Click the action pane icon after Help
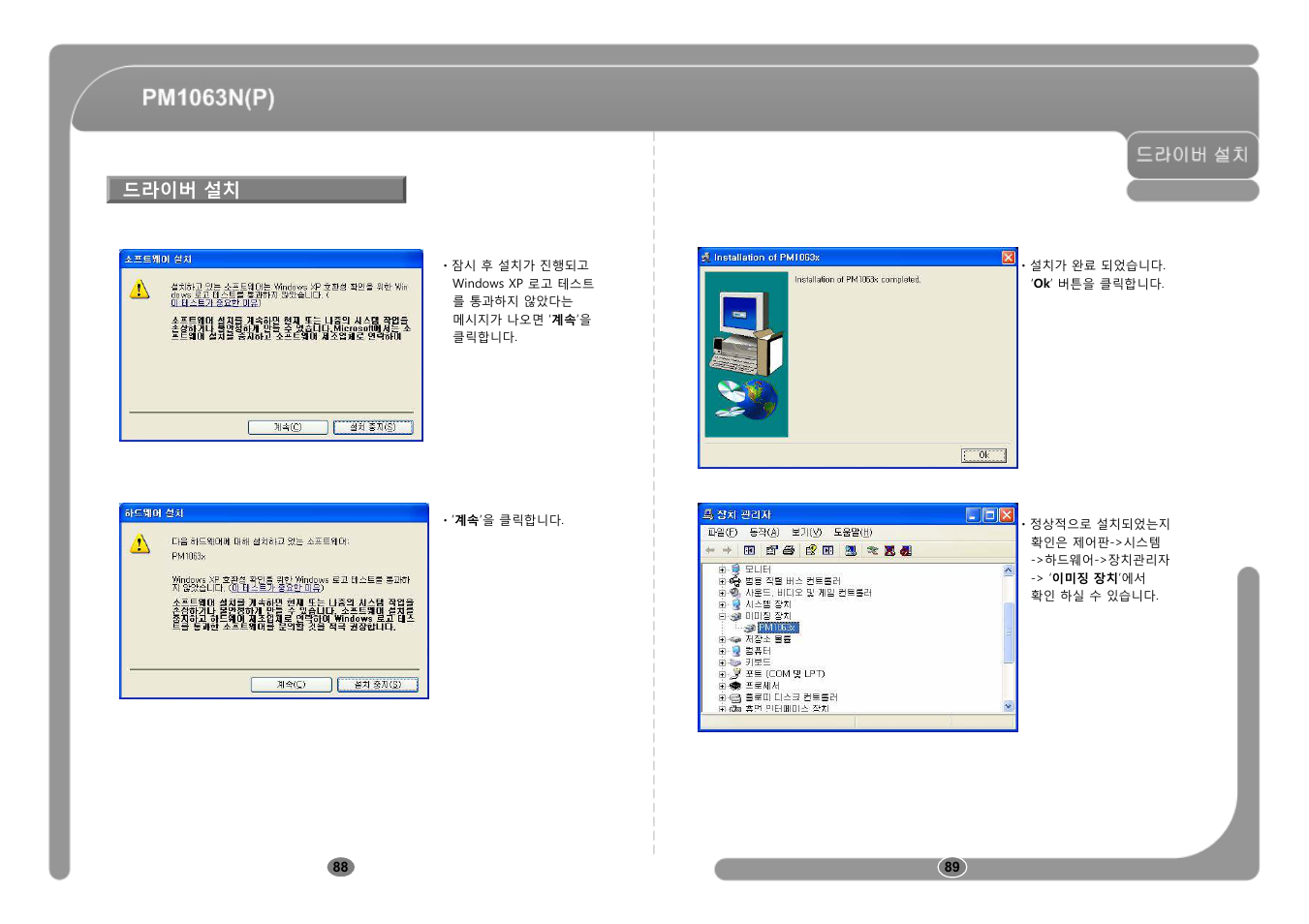Screen dimensions: 1309x924 click(827, 550)
